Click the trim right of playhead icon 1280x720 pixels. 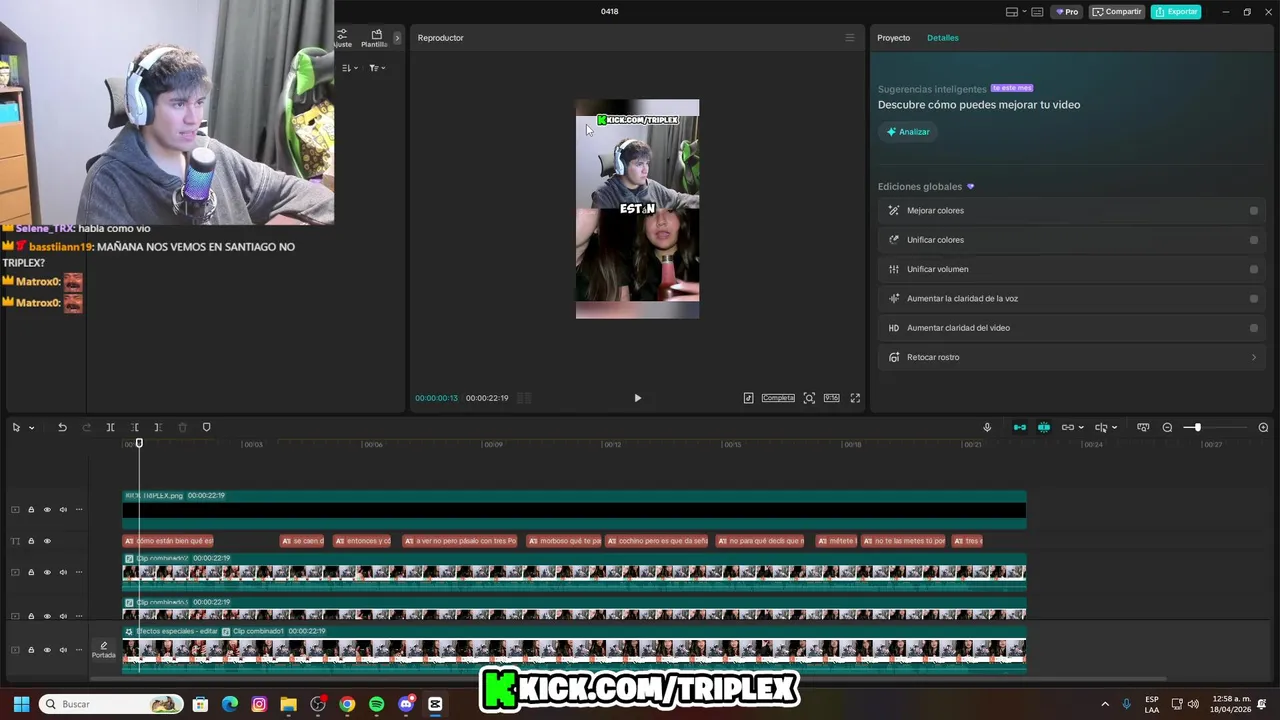pos(158,427)
